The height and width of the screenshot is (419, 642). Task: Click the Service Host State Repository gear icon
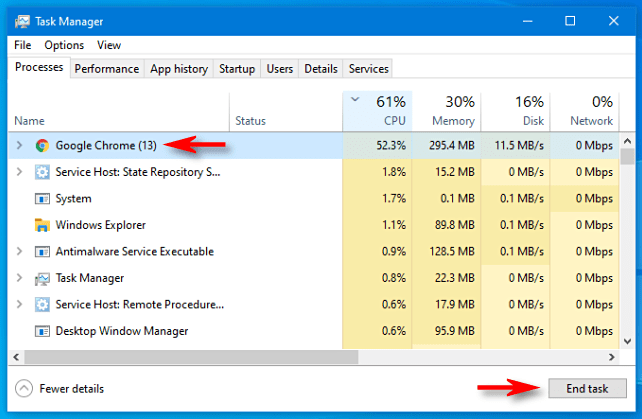(x=42, y=172)
